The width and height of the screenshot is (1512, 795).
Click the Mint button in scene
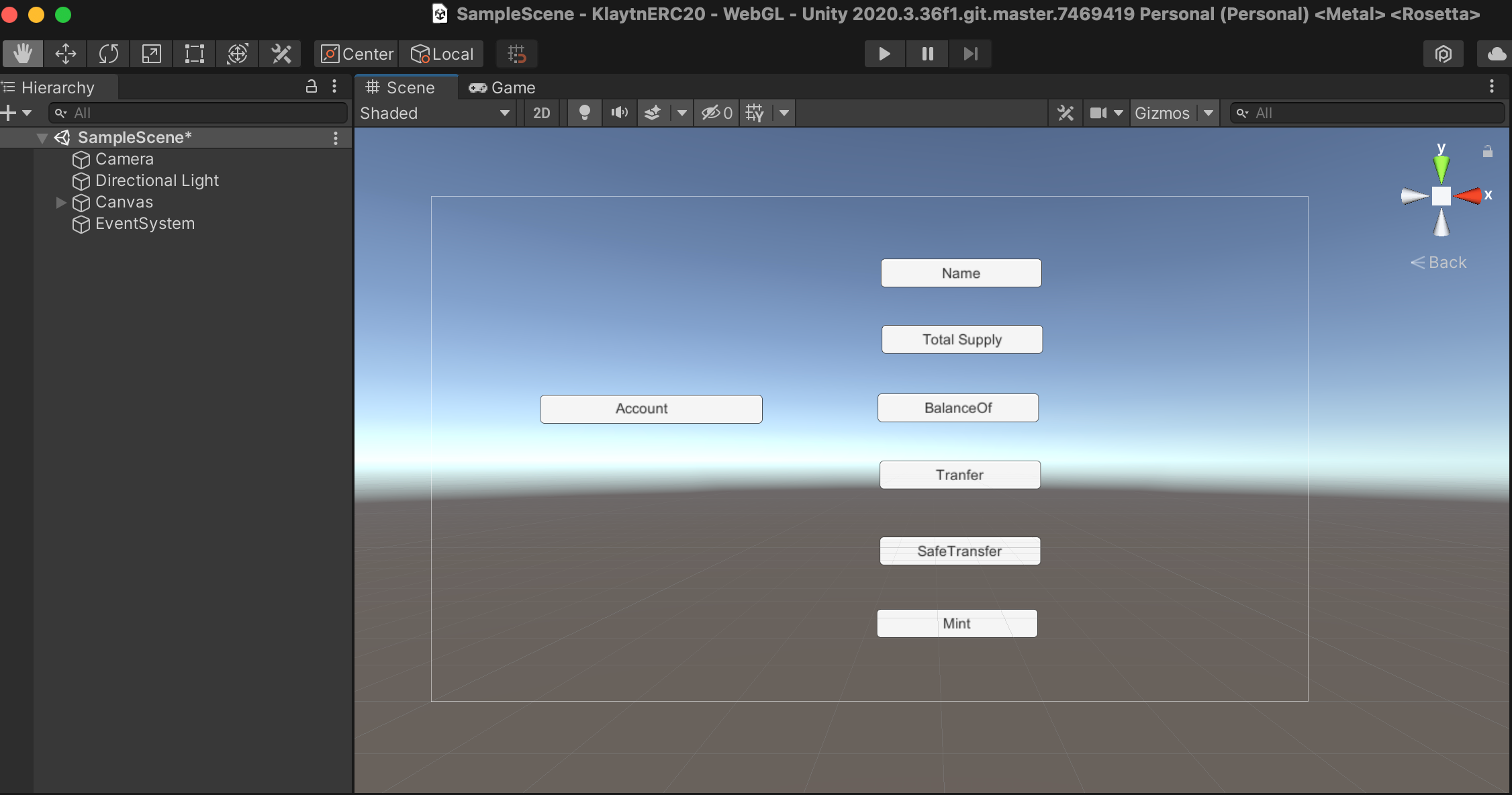957,624
